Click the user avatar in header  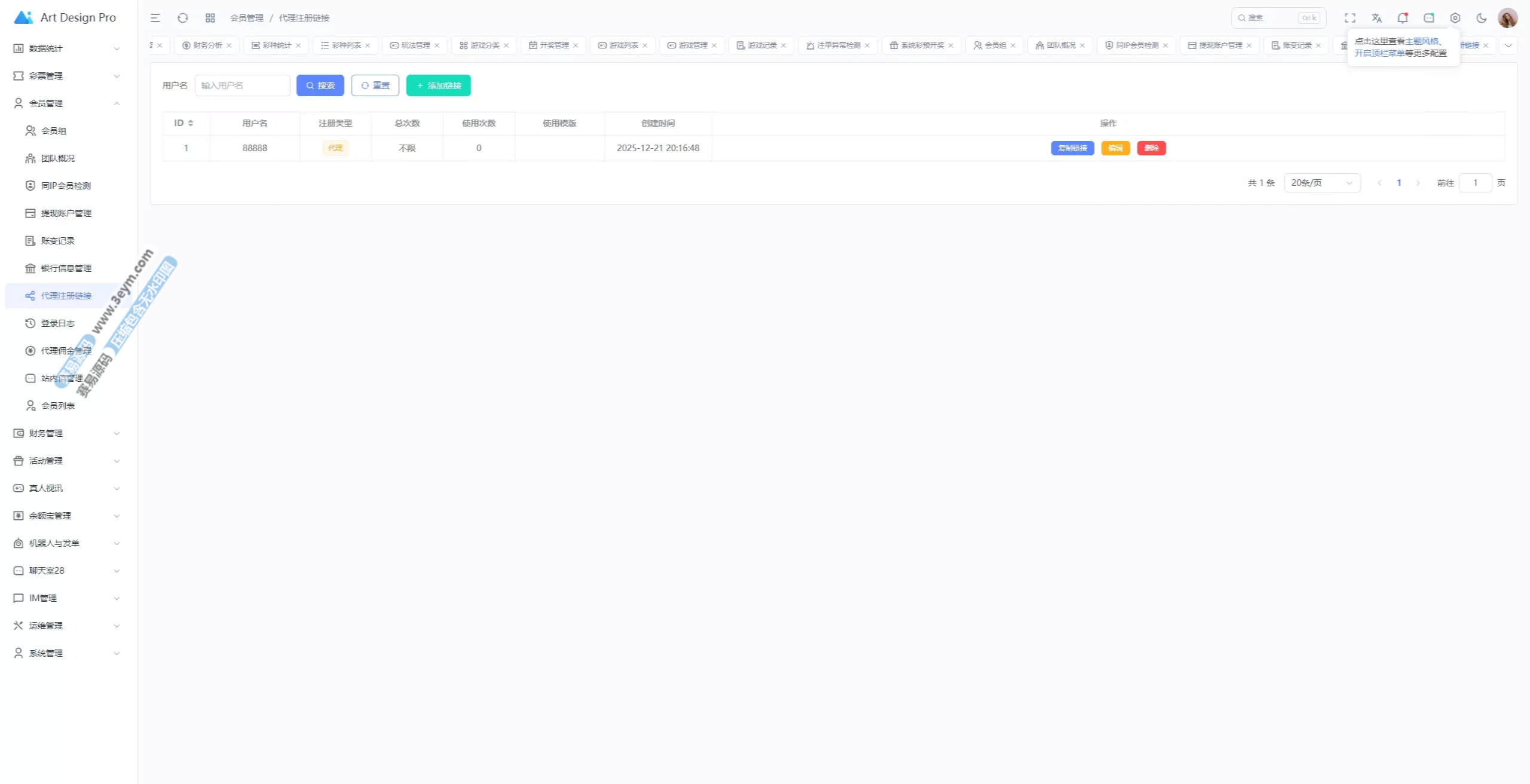tap(1507, 18)
